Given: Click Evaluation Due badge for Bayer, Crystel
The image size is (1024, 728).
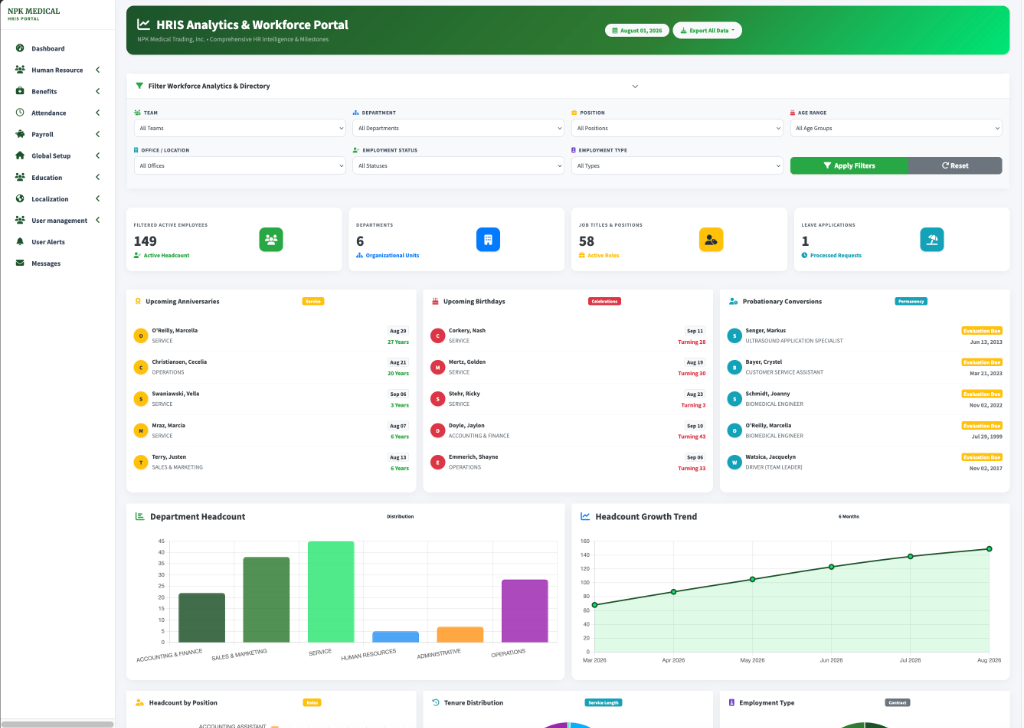Looking at the screenshot, I should tap(982, 362).
